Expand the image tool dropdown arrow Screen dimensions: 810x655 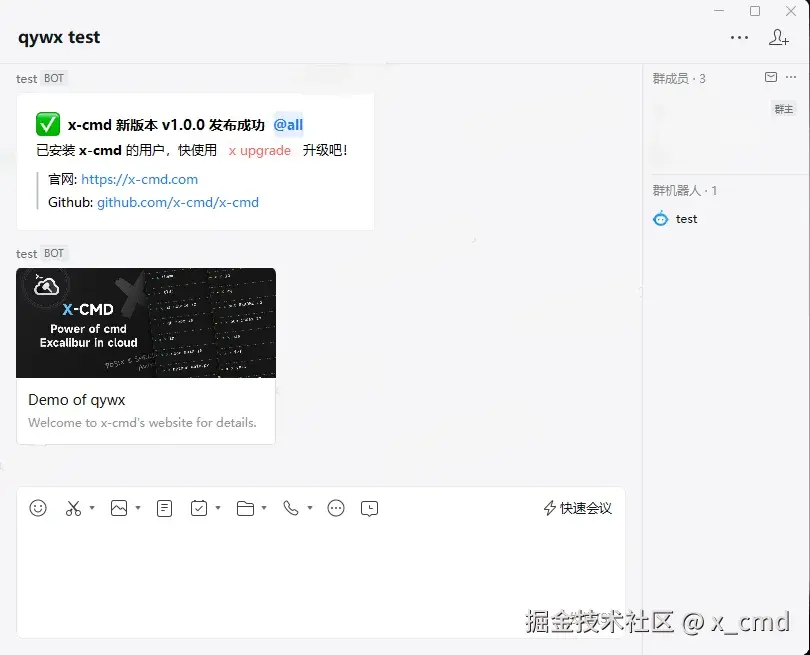pos(138,508)
